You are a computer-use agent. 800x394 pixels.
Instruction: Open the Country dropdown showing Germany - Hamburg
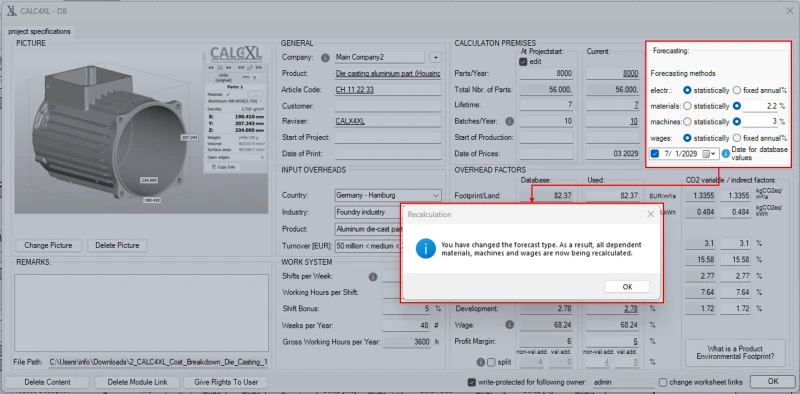[388, 195]
